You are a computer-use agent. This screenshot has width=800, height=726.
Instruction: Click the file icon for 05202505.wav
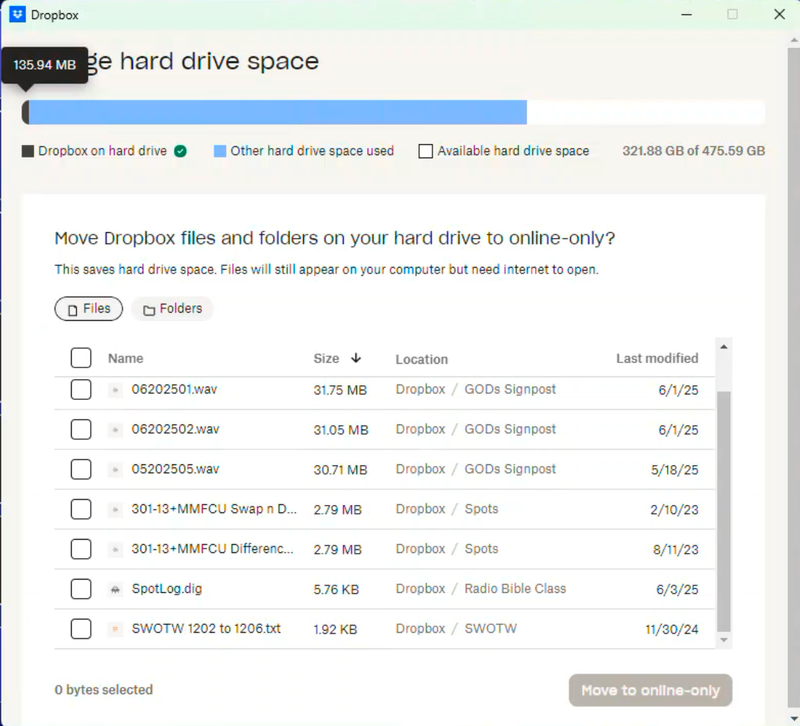coord(115,470)
